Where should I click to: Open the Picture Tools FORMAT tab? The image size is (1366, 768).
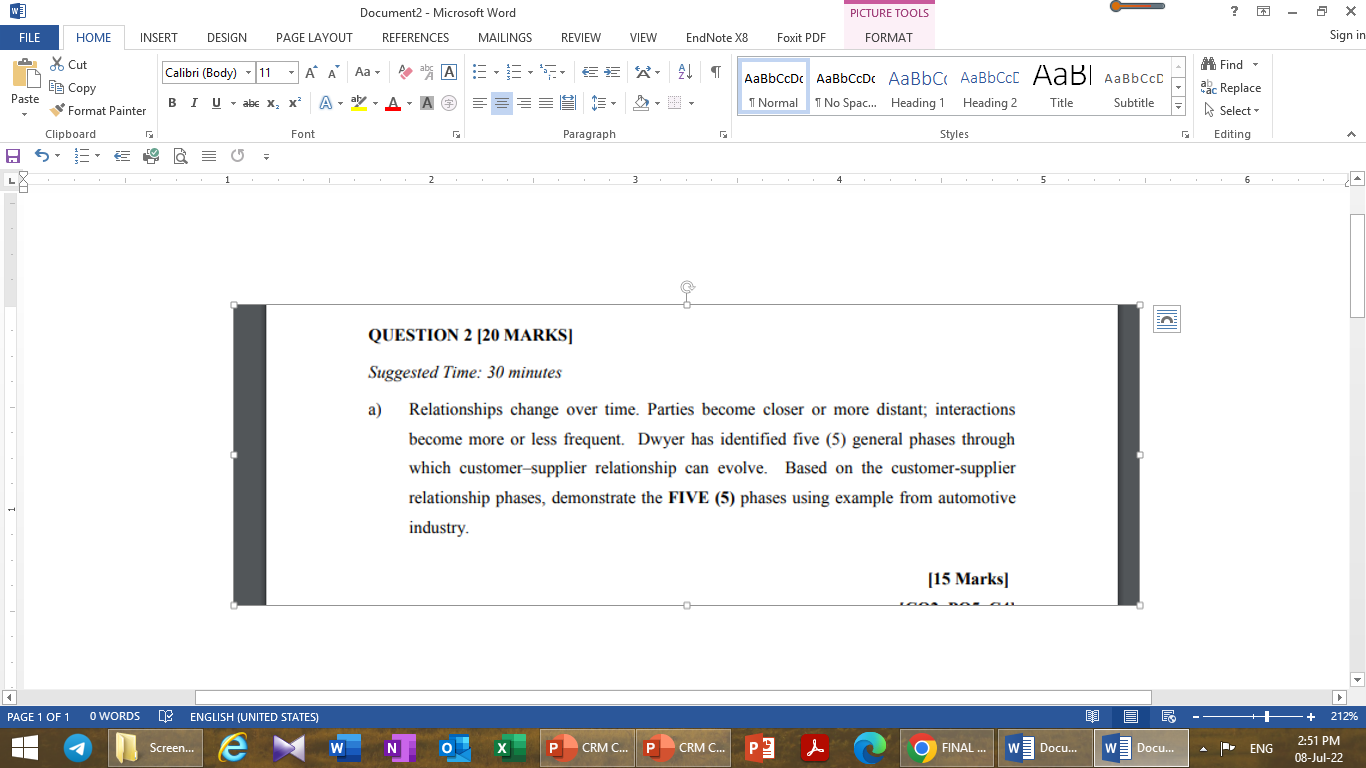(x=889, y=37)
